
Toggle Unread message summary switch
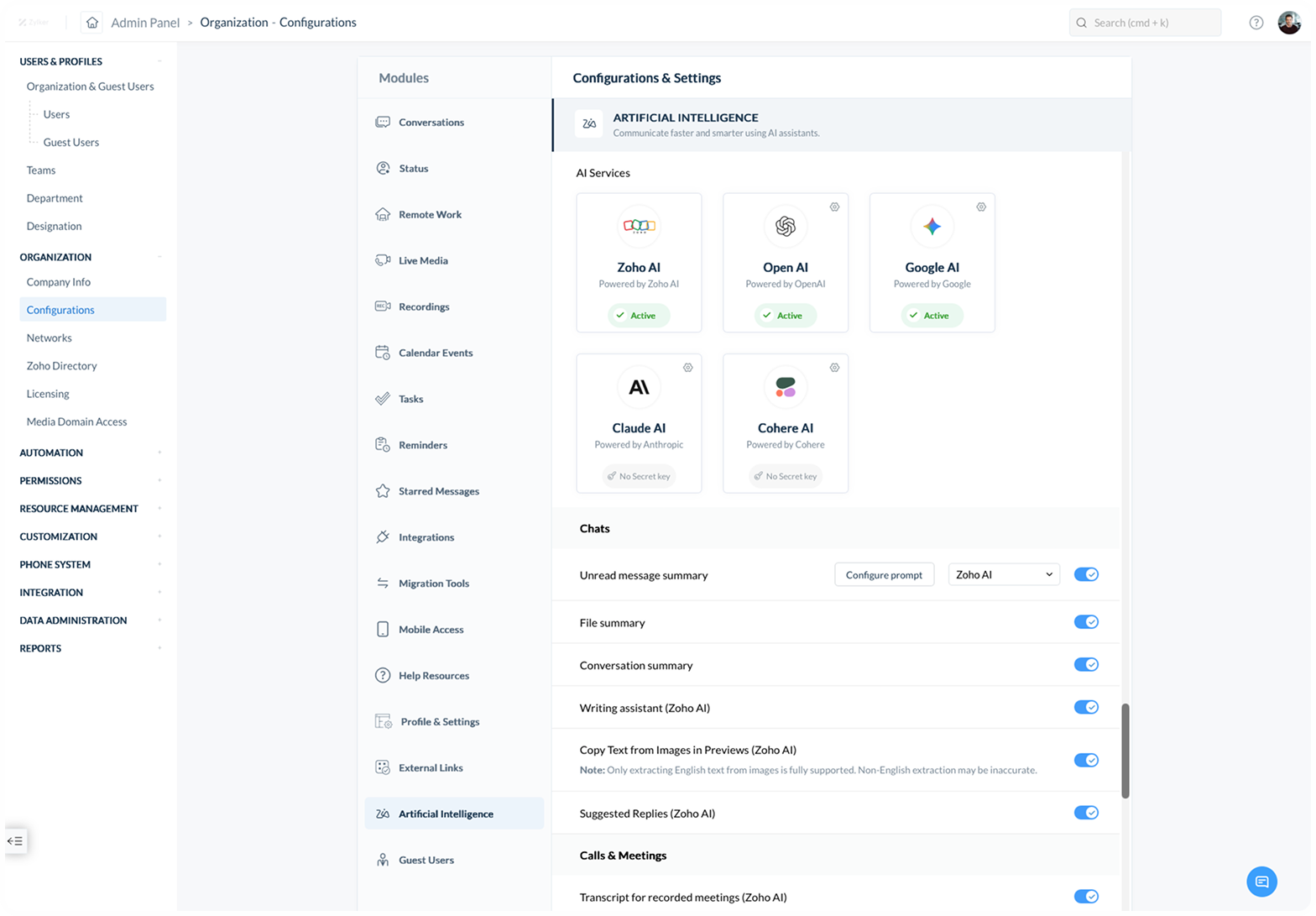click(1086, 575)
